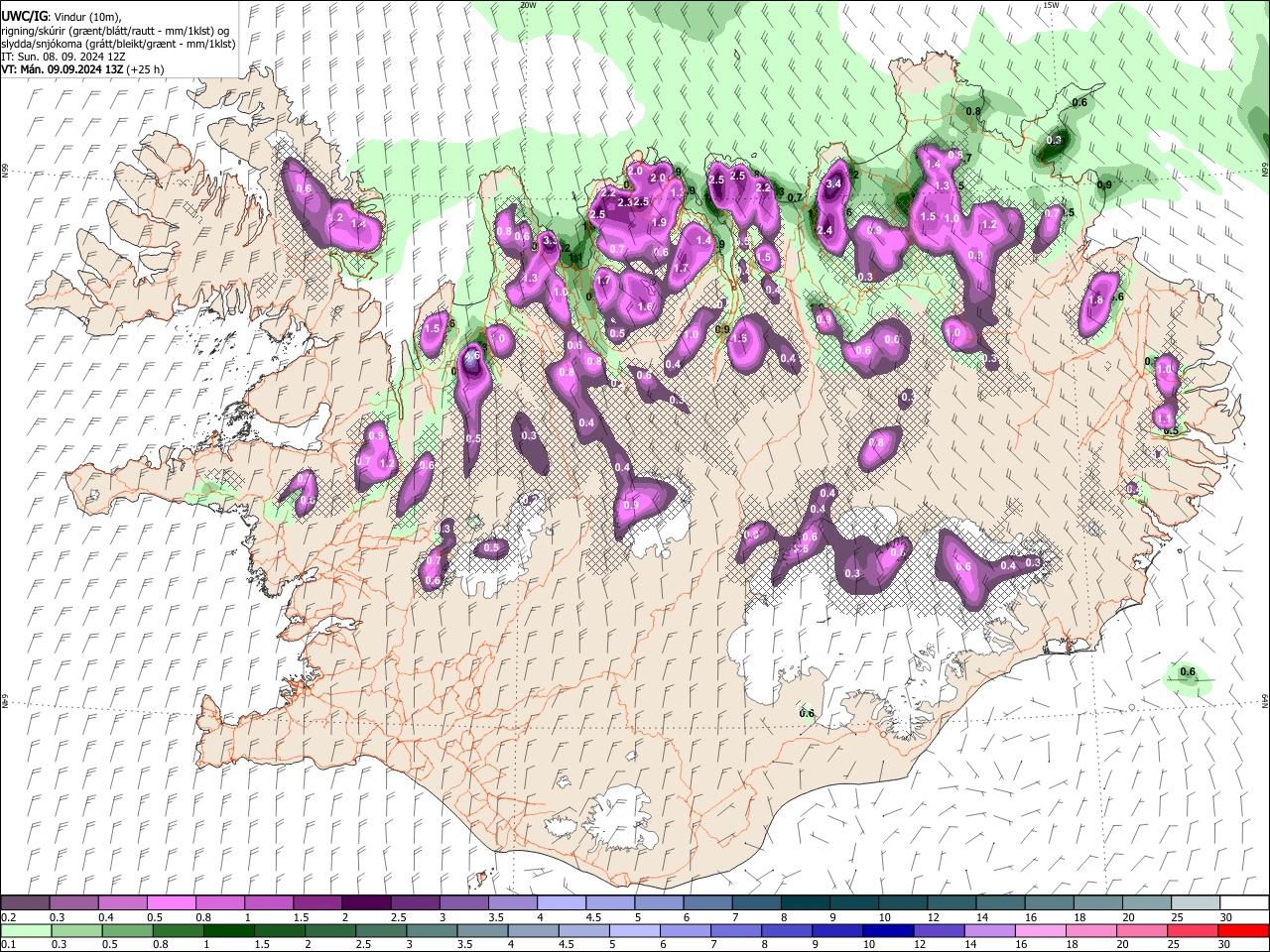
Task: Click the '0.2' legend label in top scale
Action: tap(8, 917)
